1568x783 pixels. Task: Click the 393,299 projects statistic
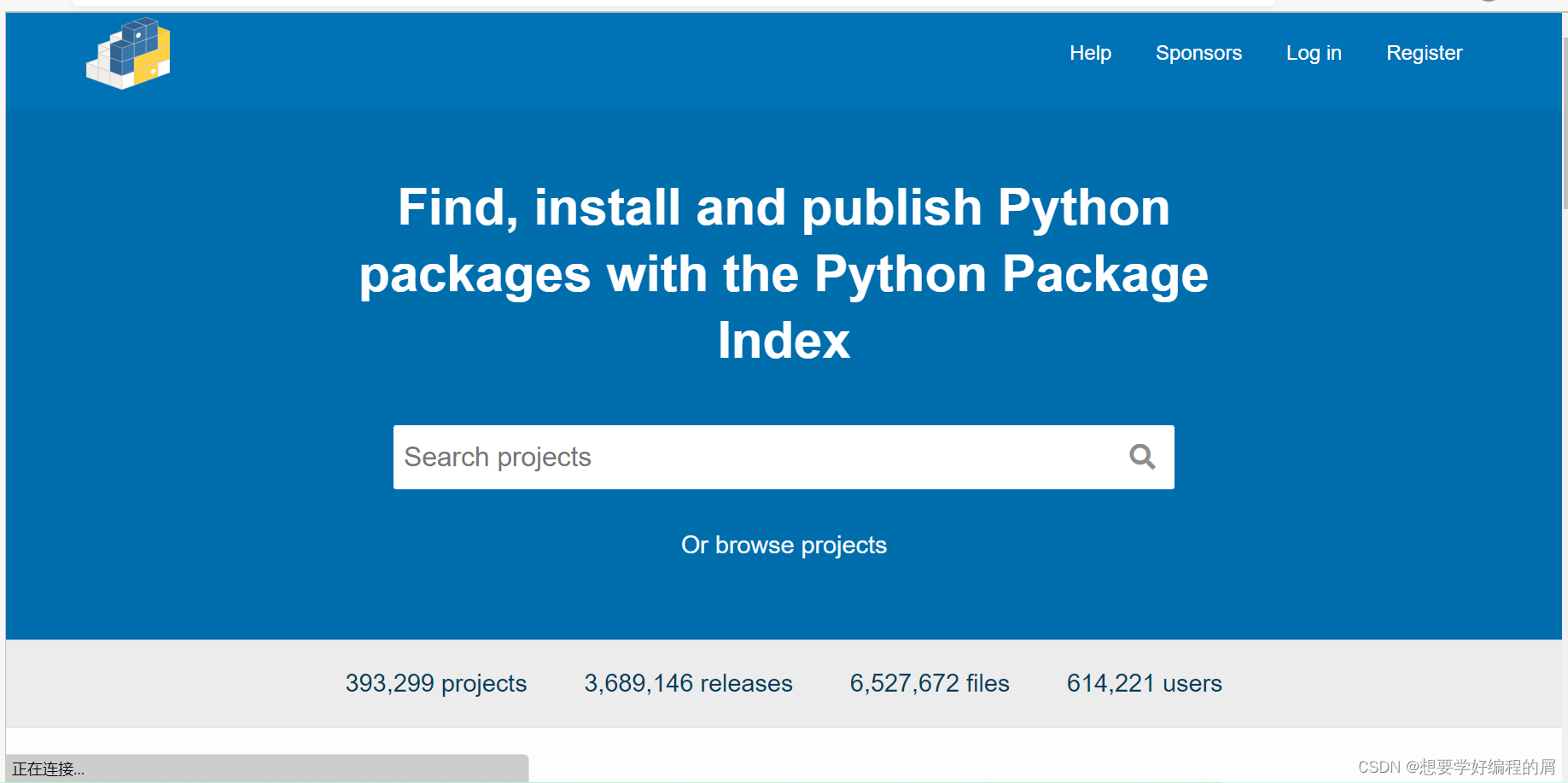pyautogui.click(x=436, y=683)
